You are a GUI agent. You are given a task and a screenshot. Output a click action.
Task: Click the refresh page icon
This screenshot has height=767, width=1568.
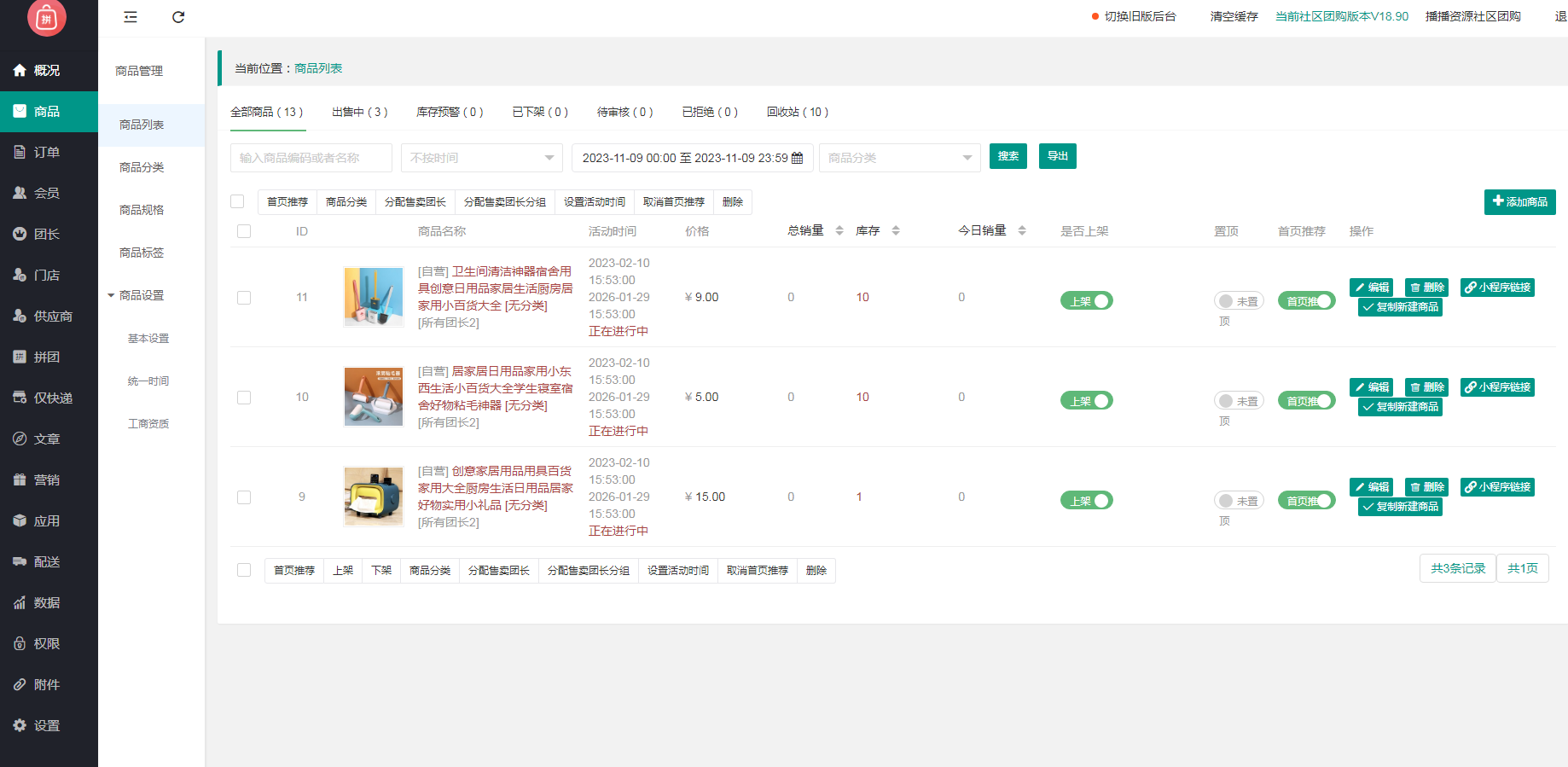pos(178,17)
